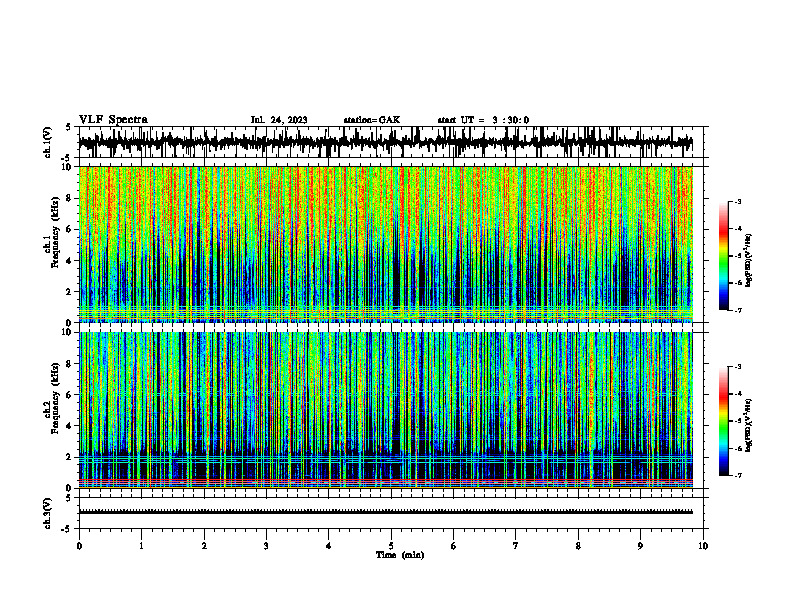Click the color scale bar beside the ch.1 spectrogram
Image resolution: width=792 pixels, height=612 pixels.
point(724,256)
